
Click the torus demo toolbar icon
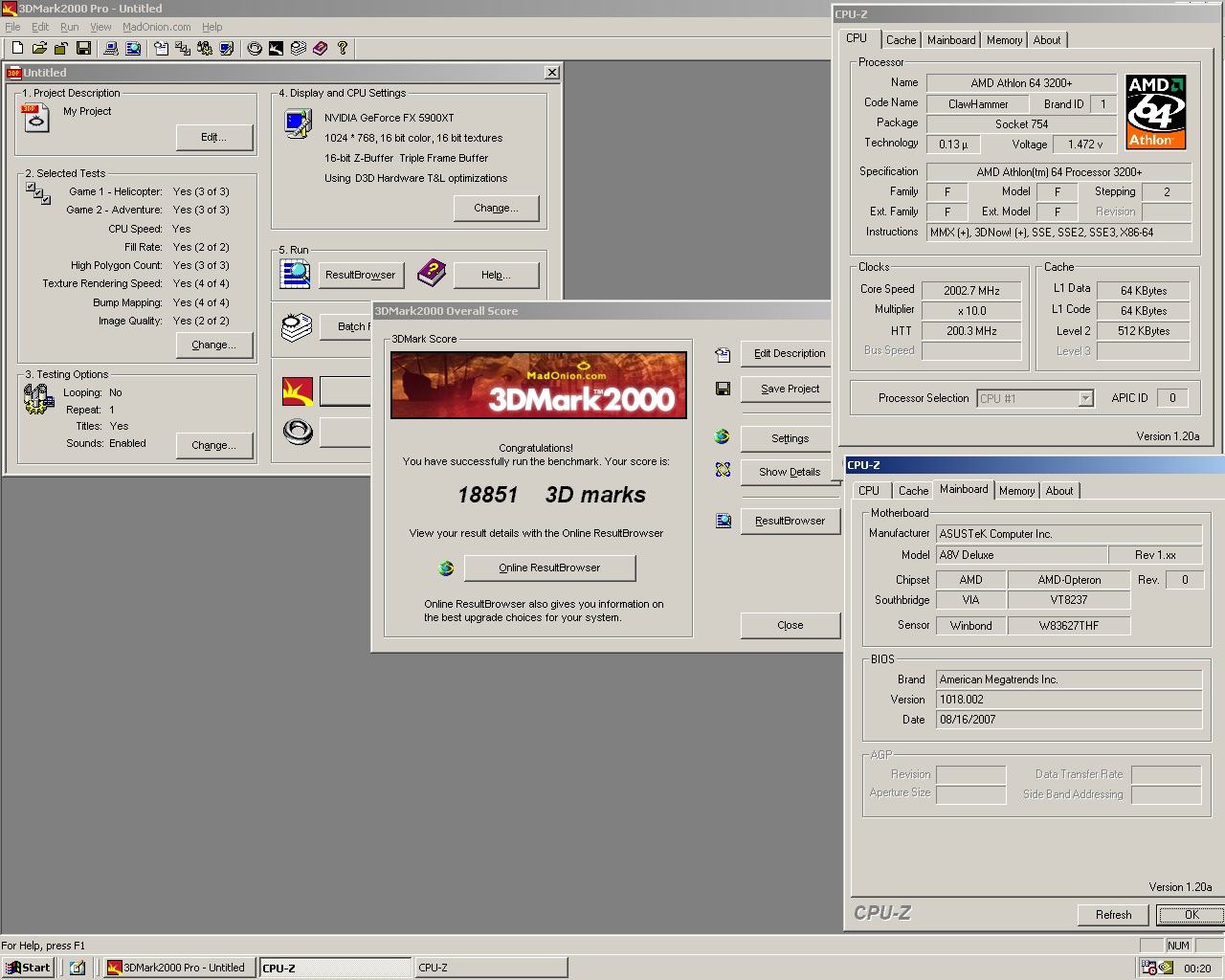[x=255, y=48]
